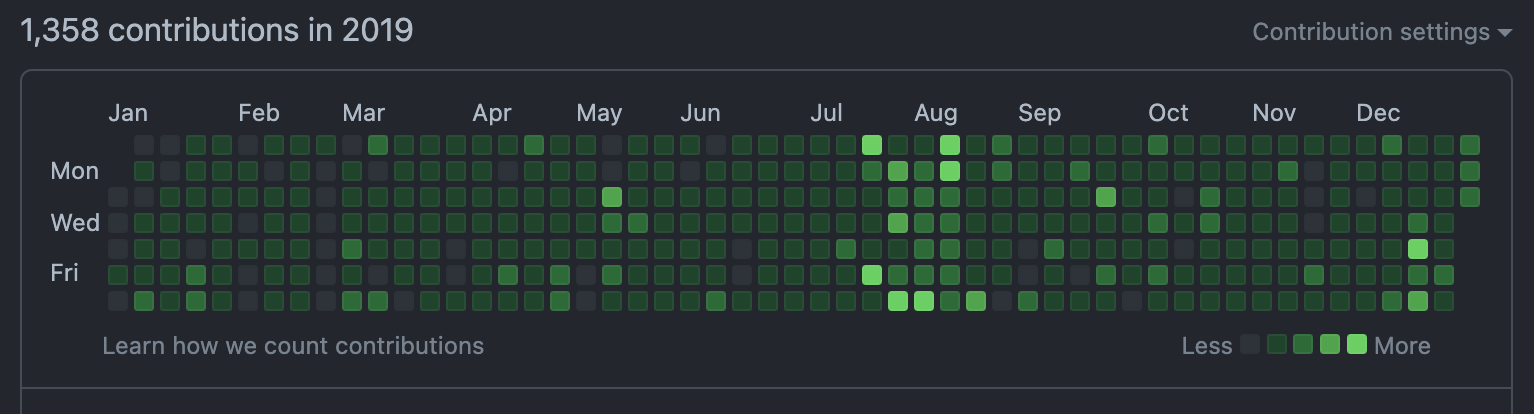Click the 'Wed' weekday label
Image resolution: width=1534 pixels, height=414 pixels.
click(75, 222)
